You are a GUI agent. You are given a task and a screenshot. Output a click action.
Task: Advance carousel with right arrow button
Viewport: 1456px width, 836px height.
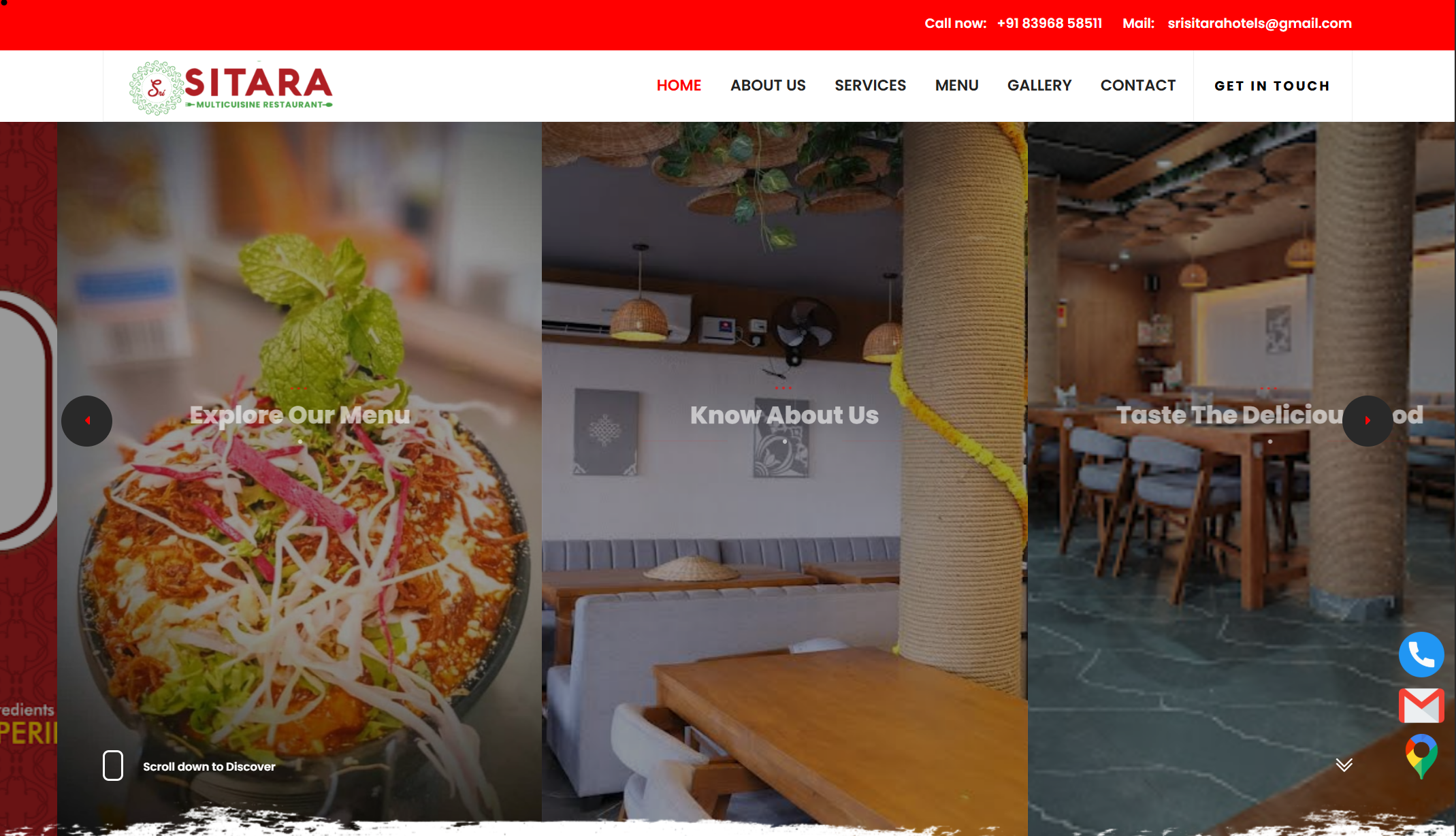click(1368, 421)
